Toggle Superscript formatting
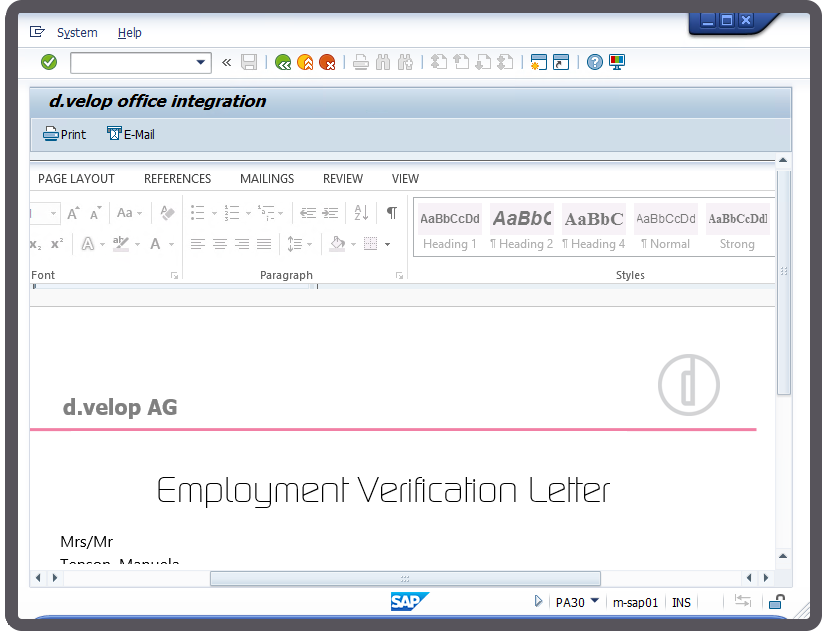This screenshot has width=826, height=633. click(57, 244)
